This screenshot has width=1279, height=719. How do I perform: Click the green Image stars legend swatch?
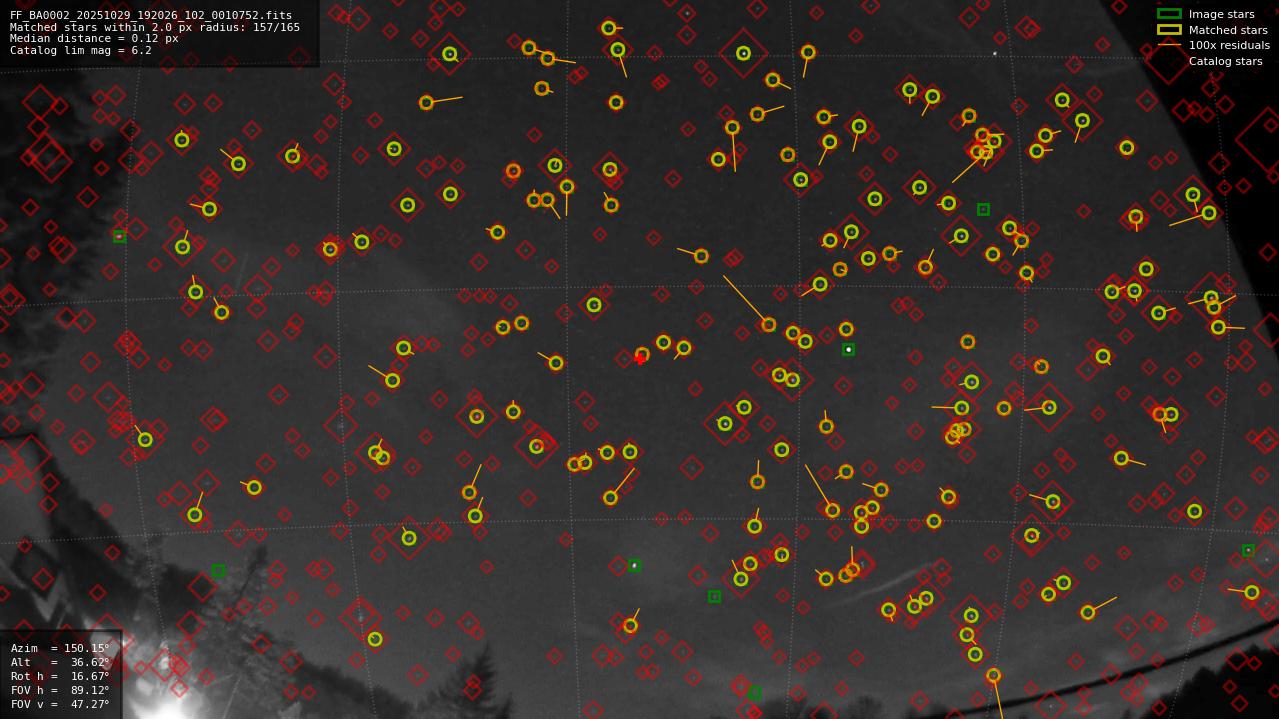1168,15
